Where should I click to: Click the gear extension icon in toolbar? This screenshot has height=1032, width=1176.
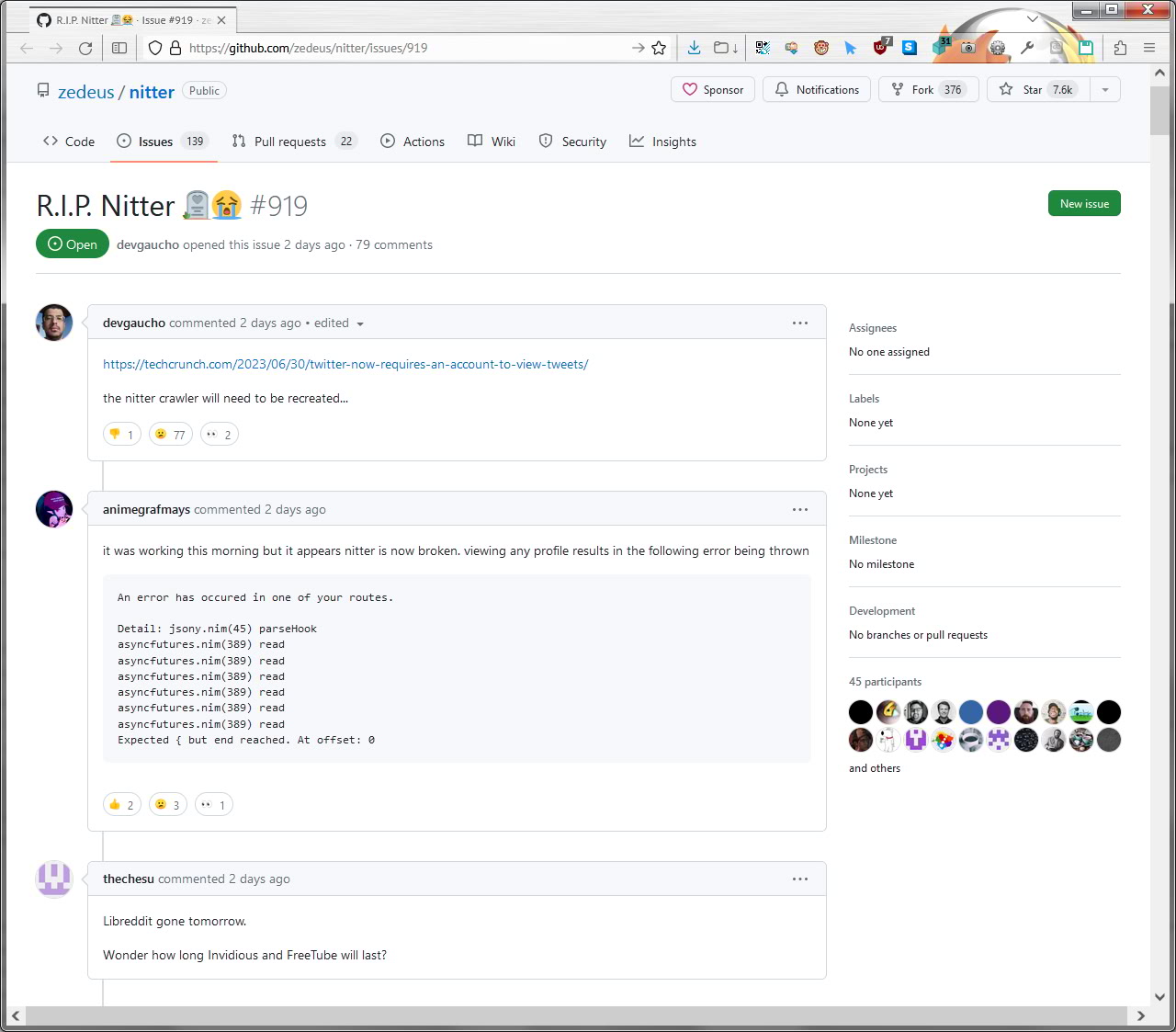pos(998,48)
